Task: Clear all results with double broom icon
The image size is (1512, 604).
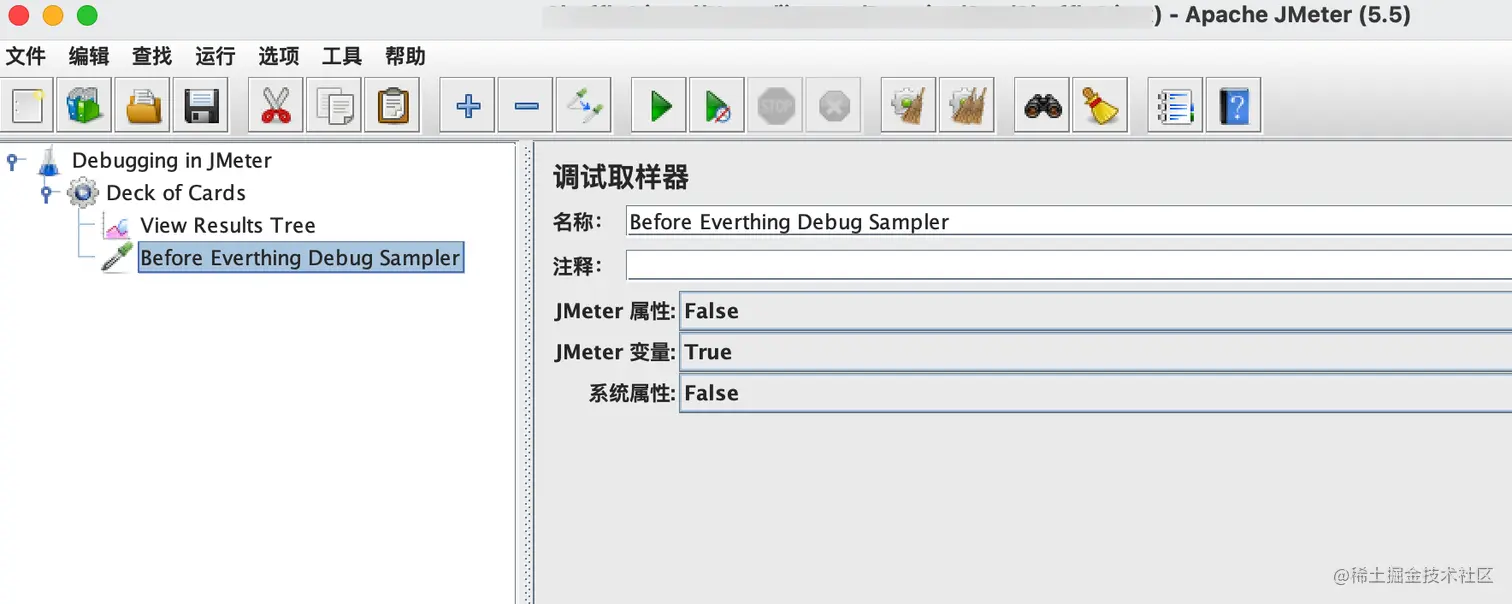Action: tap(967, 105)
